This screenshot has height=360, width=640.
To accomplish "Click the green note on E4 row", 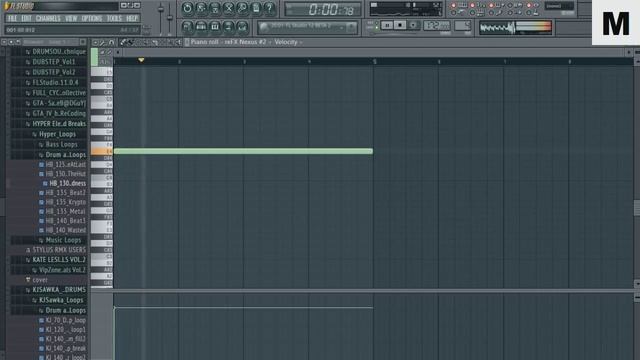I will pyautogui.click(x=243, y=151).
